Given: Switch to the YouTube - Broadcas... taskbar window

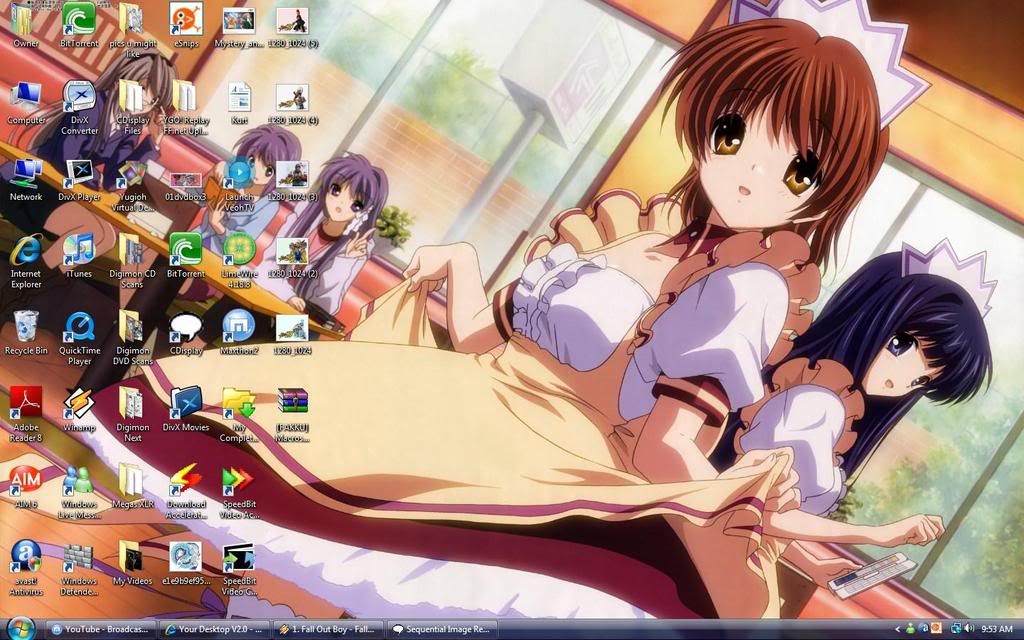Looking at the screenshot, I should tap(100, 630).
